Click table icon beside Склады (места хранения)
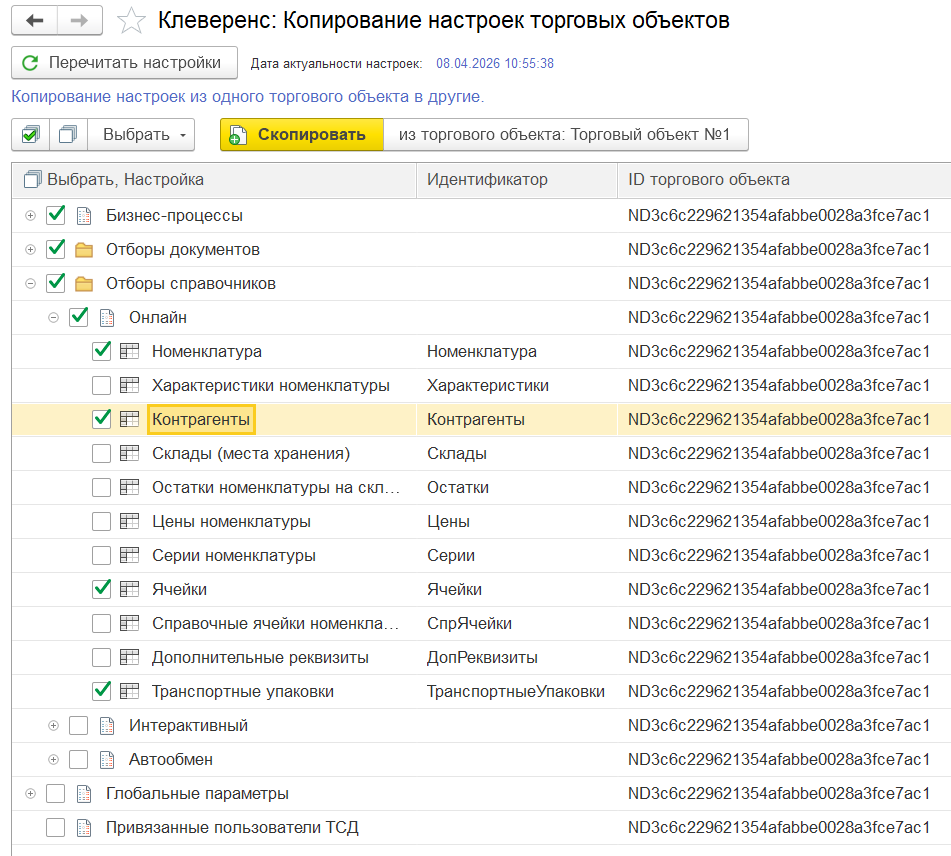This screenshot has height=856, width=951. click(129, 453)
